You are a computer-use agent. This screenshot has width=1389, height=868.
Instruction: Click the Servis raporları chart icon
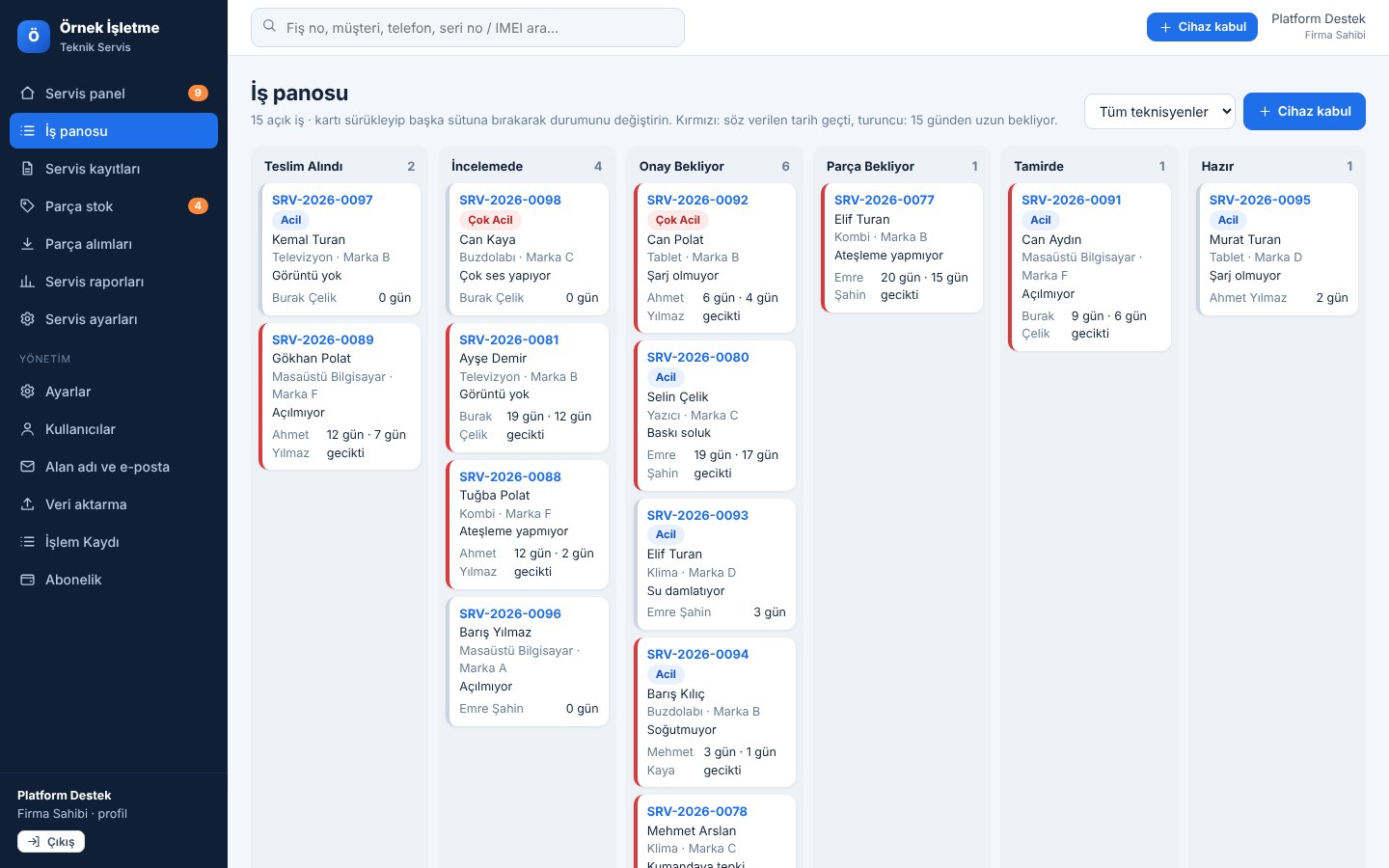28,282
